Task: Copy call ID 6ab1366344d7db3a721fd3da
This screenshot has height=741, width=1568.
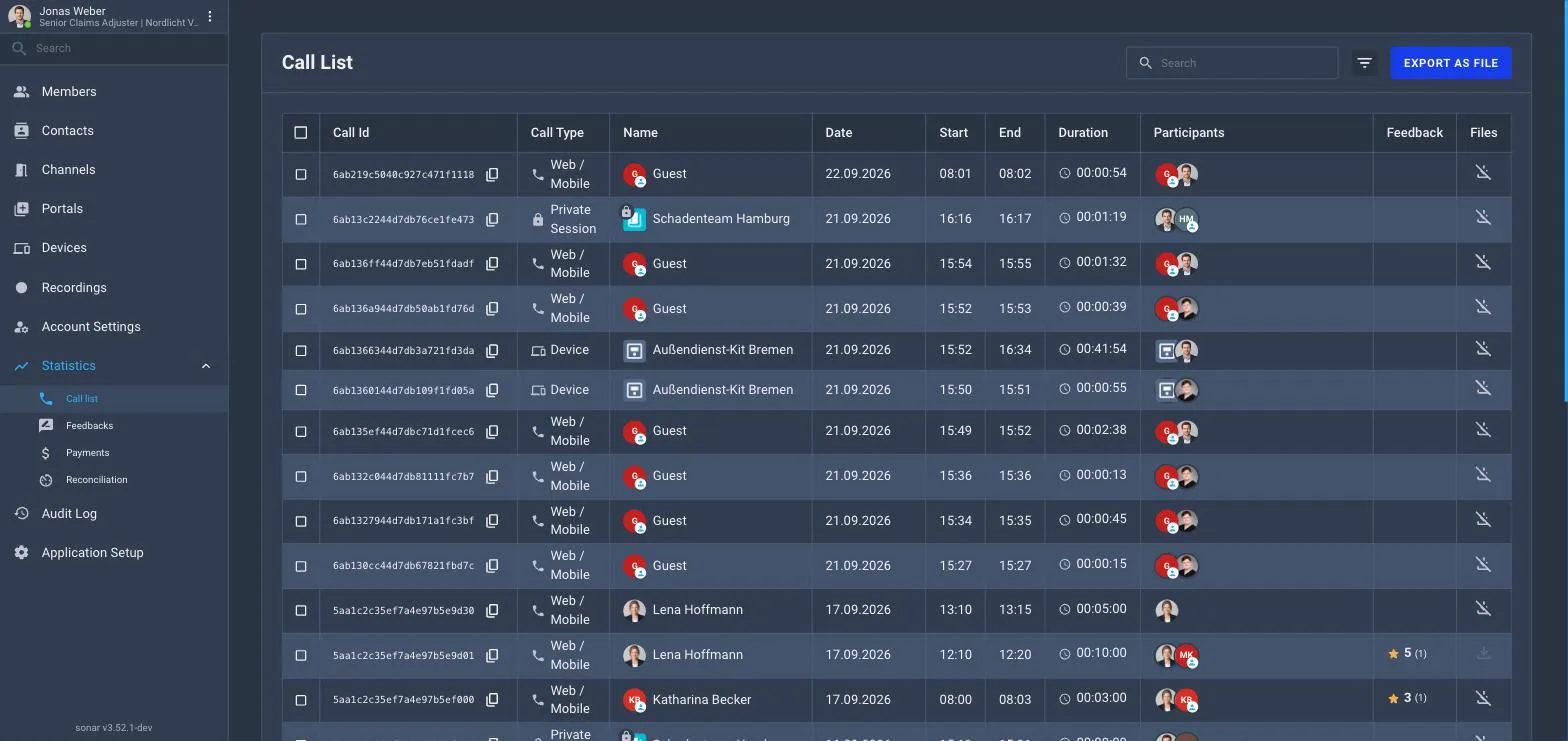Action: click(x=492, y=351)
